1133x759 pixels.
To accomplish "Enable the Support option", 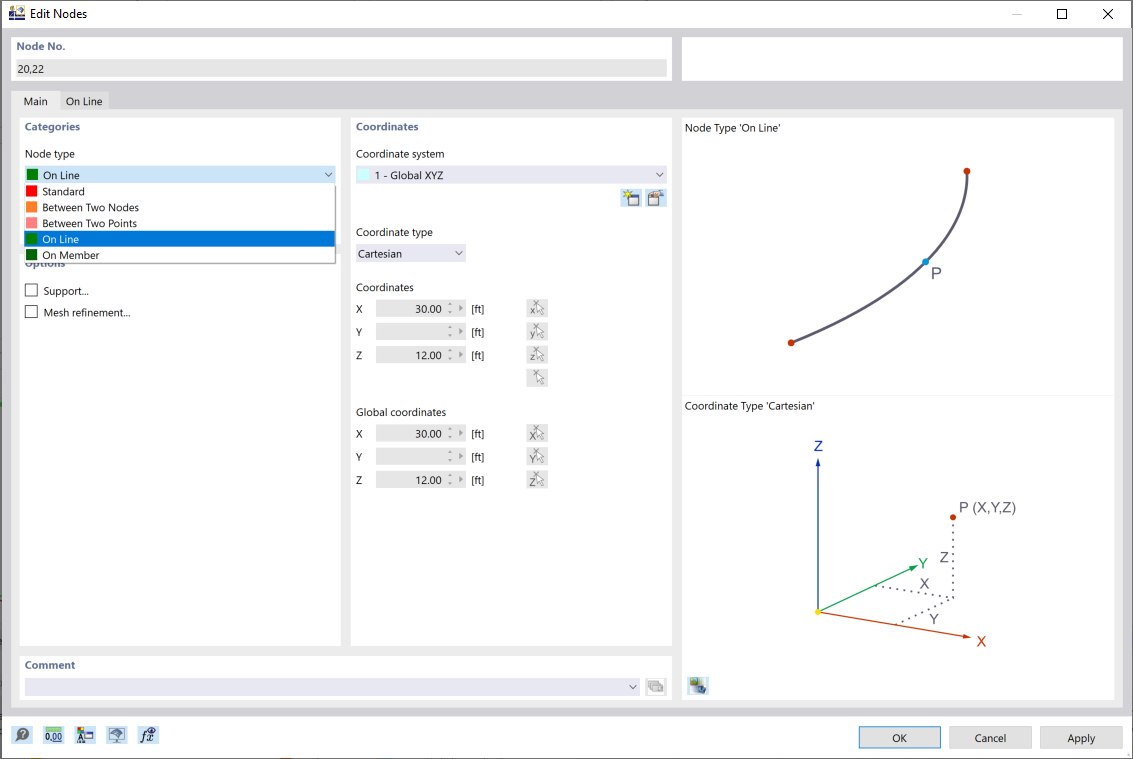I will 30,290.
